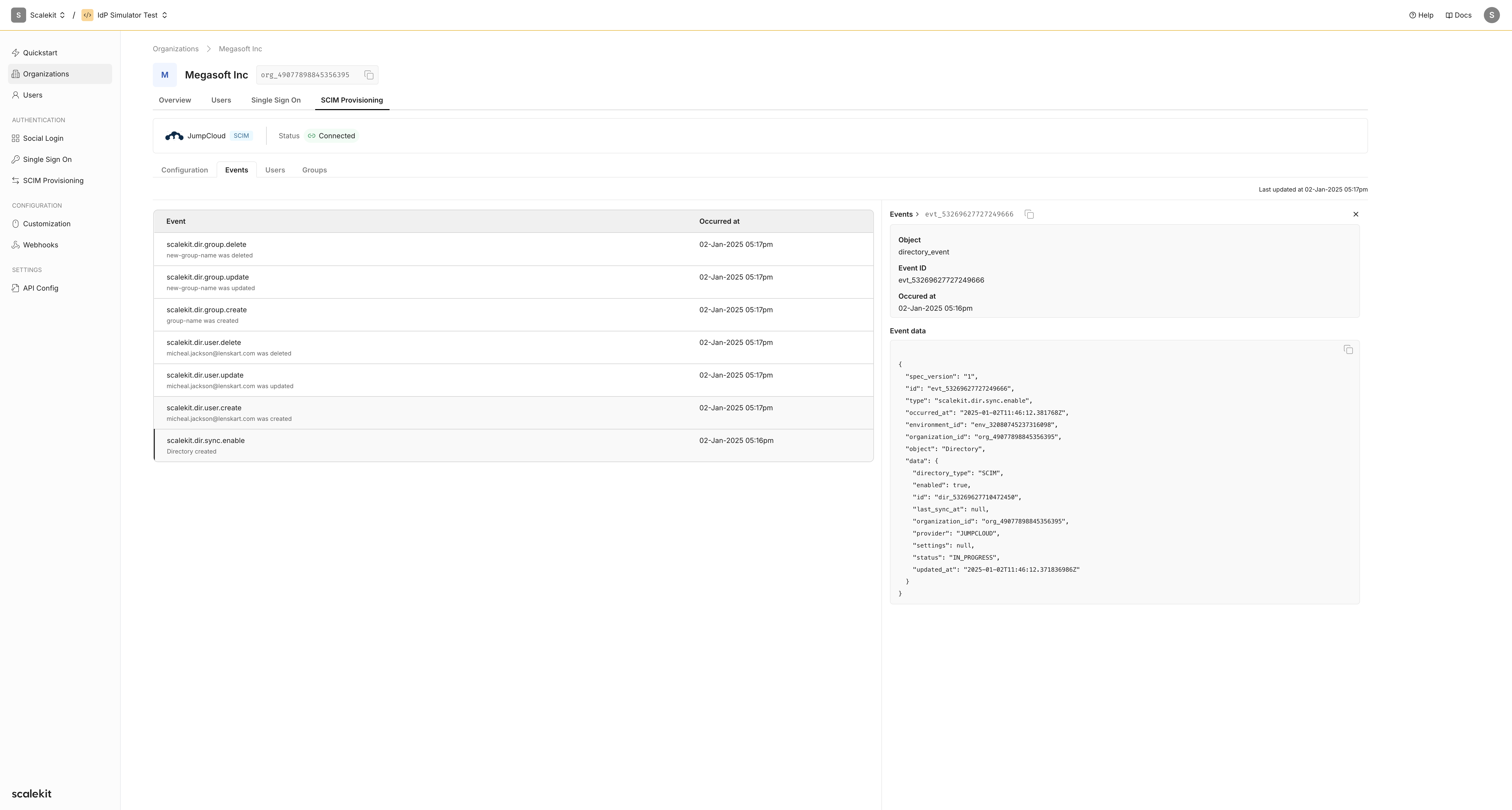This screenshot has height=810, width=1512.
Task: Click the directory_event object value
Action: (923, 252)
